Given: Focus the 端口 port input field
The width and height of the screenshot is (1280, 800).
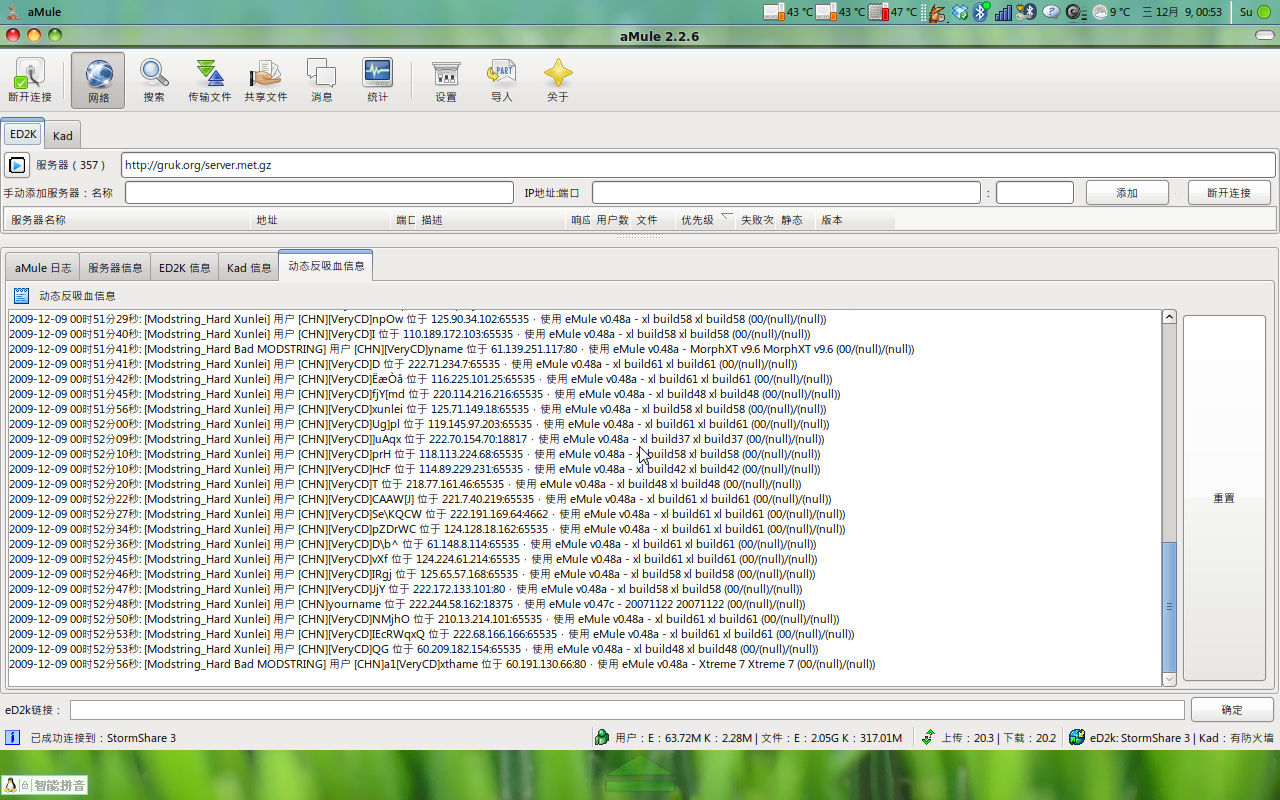Looking at the screenshot, I should tap(1034, 193).
